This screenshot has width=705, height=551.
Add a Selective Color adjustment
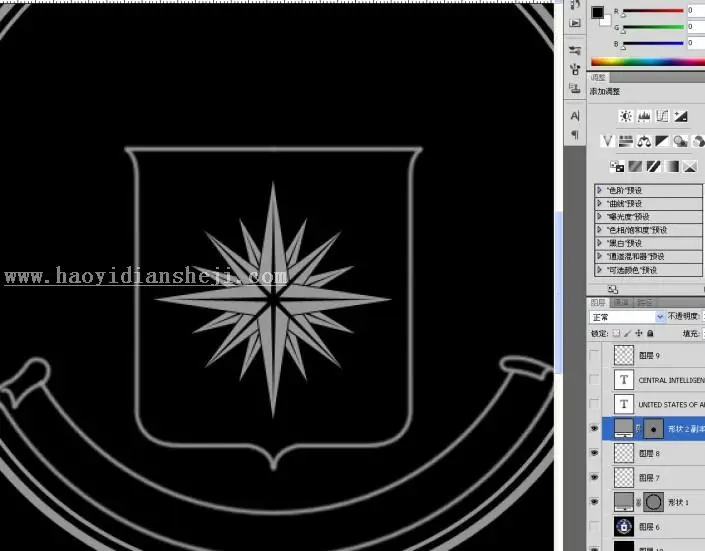point(690,166)
